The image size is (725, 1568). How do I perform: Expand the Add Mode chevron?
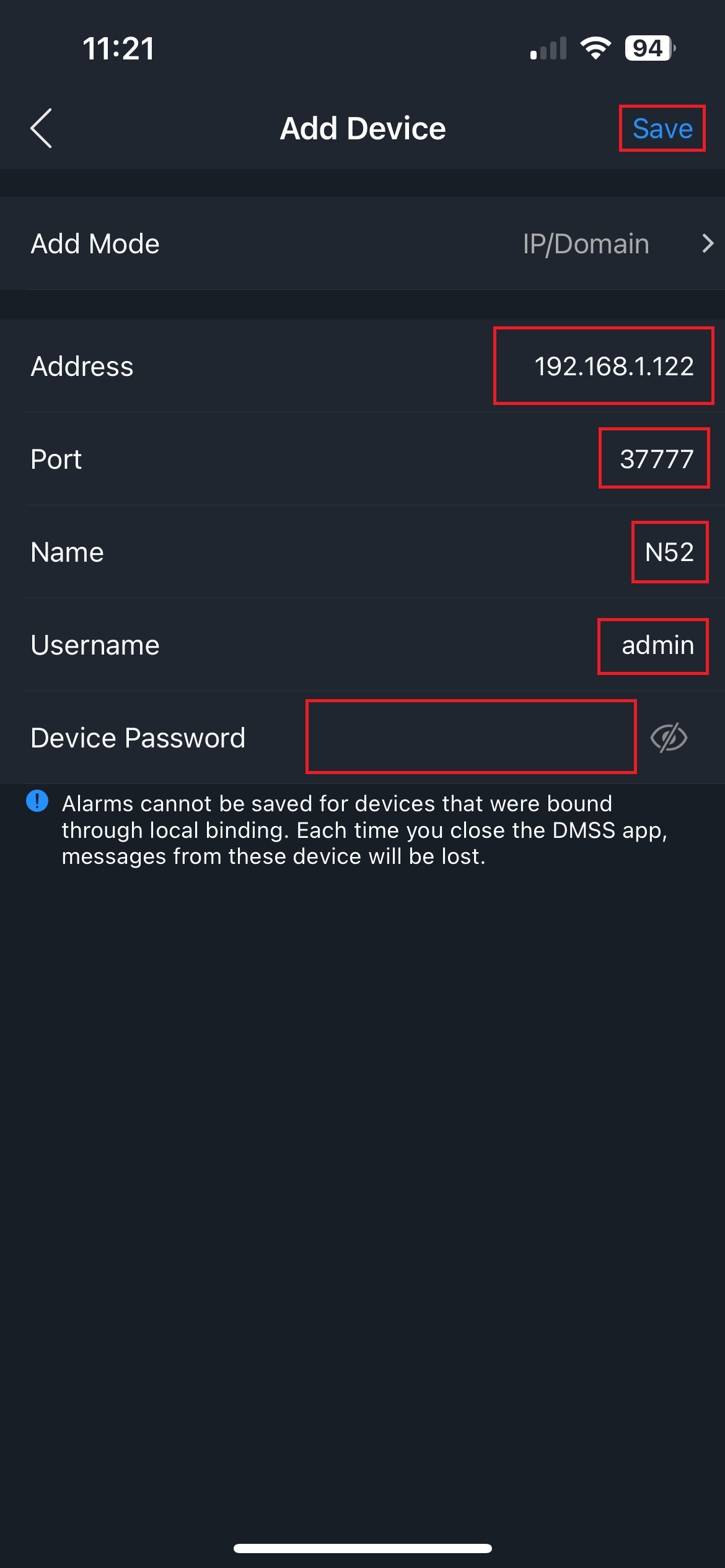708,243
